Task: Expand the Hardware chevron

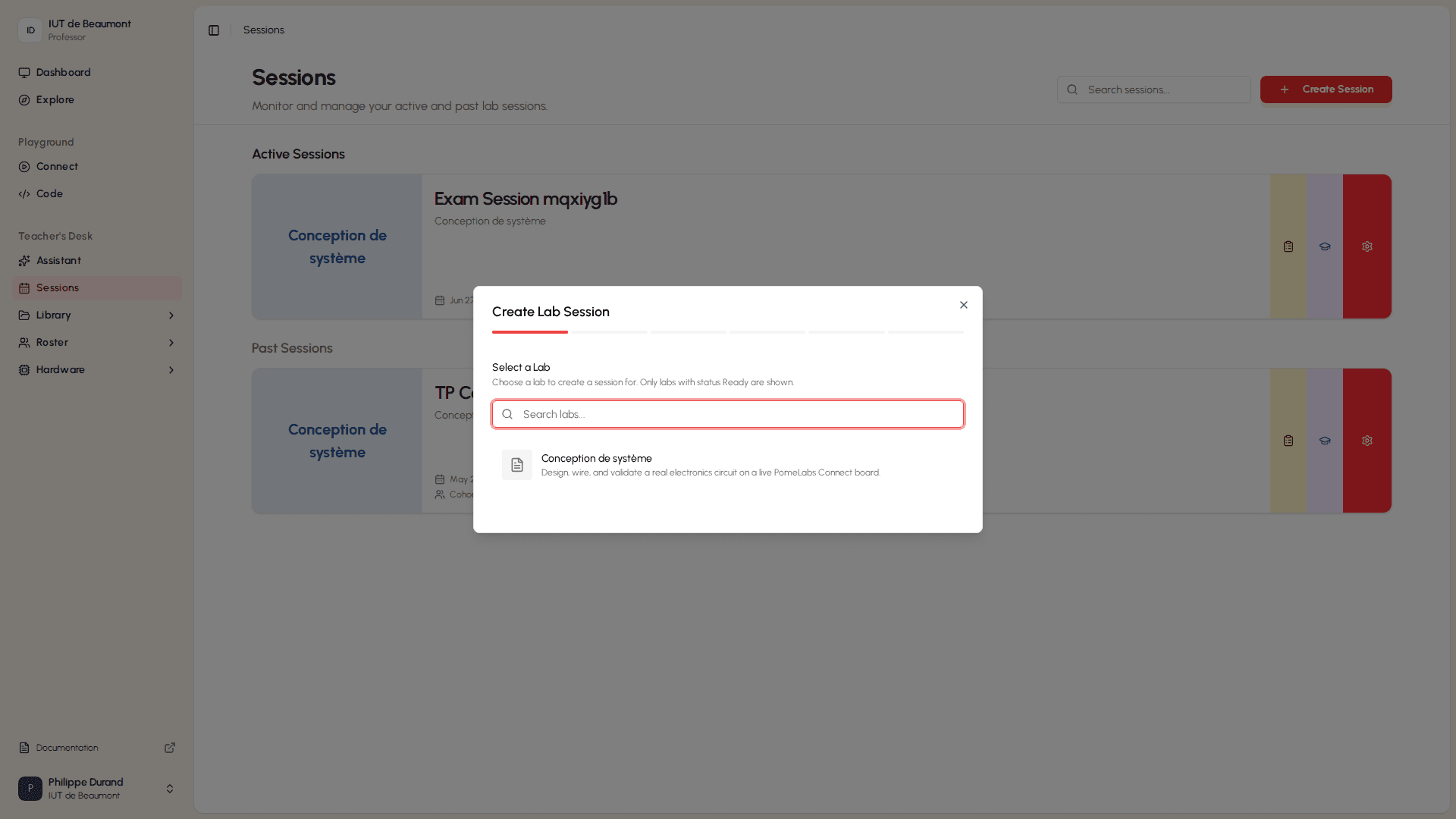Action: (171, 370)
